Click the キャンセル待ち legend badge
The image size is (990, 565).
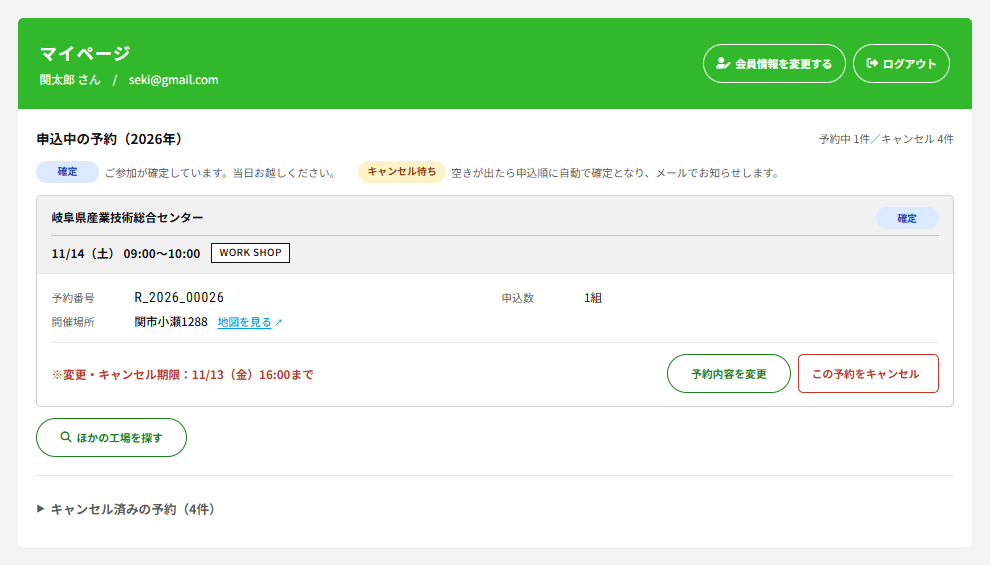point(402,172)
